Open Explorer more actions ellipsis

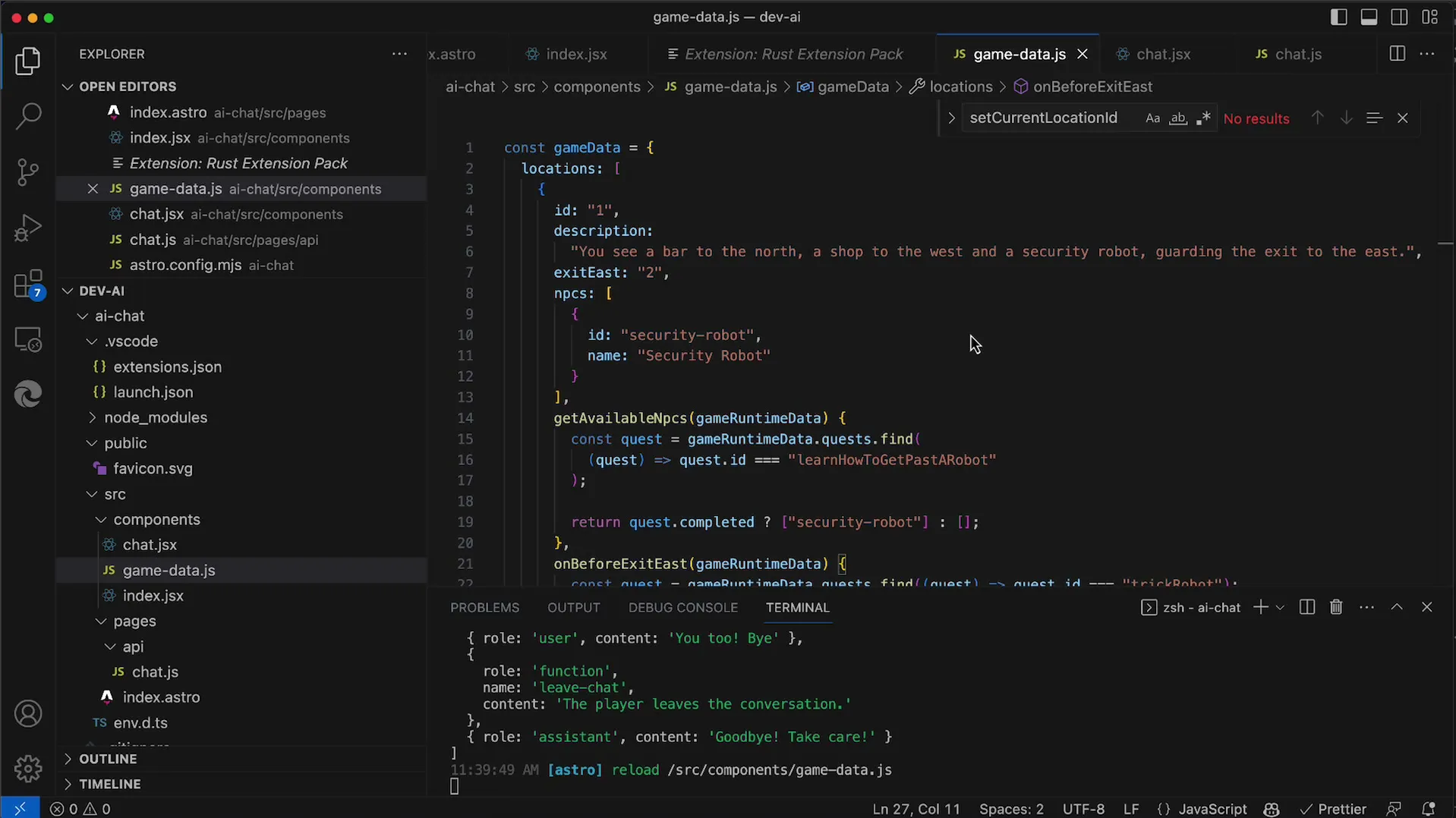point(399,54)
